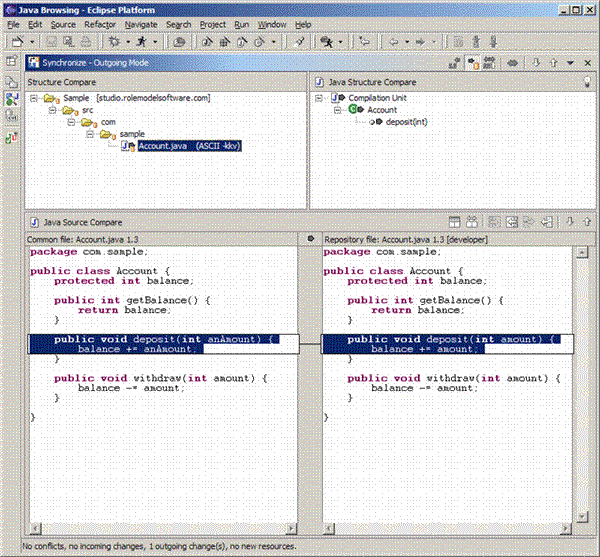Image resolution: width=600 pixels, height=557 pixels.
Task: Enable Incoming Mode in Synchronize view
Action: pyautogui.click(x=454, y=63)
